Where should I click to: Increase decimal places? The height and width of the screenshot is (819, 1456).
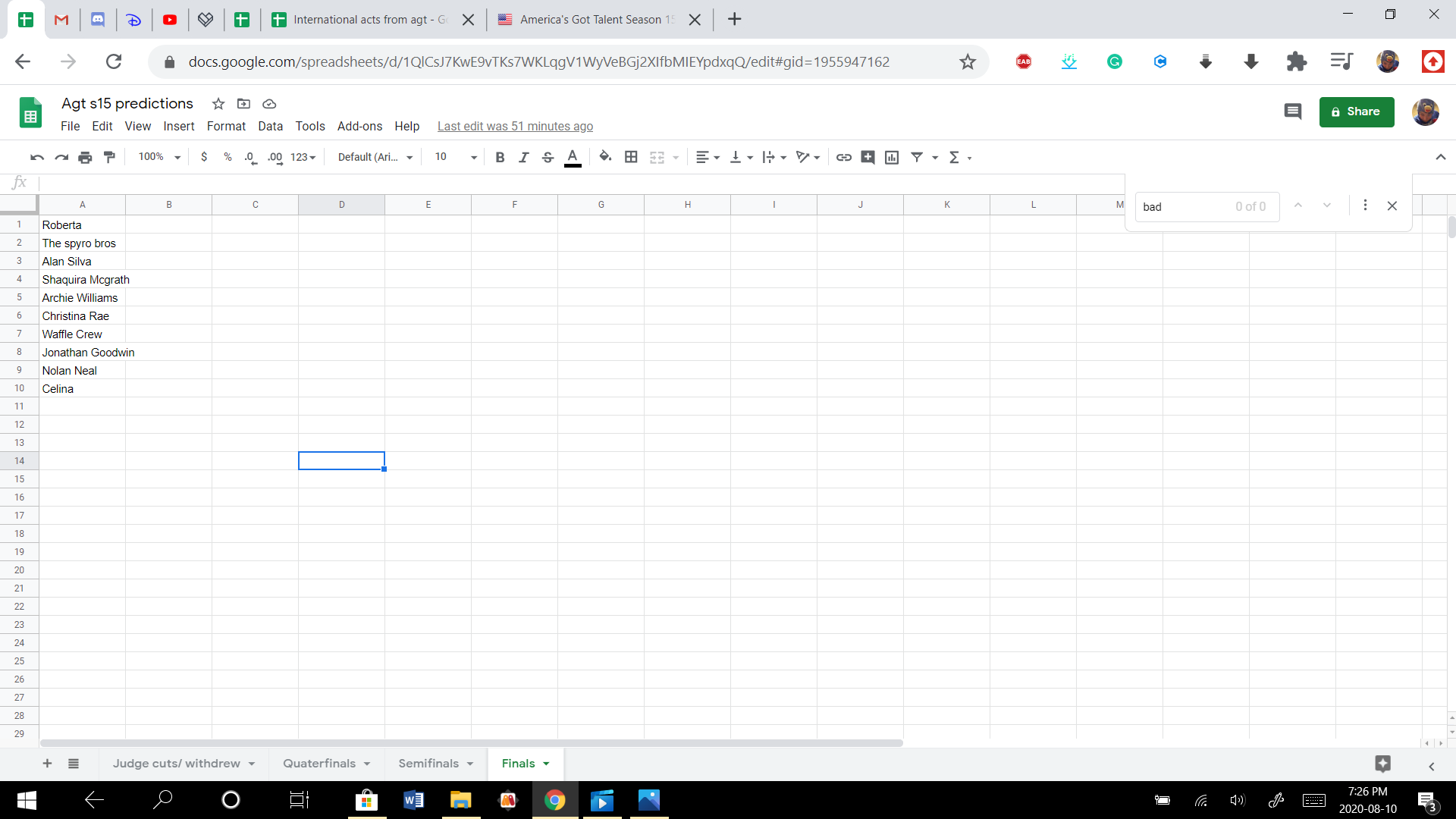coord(275,157)
